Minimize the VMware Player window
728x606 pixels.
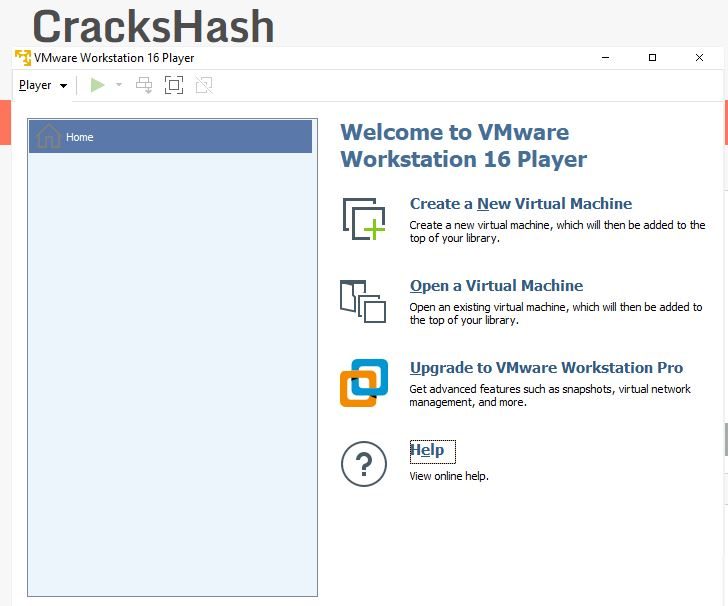point(605,58)
